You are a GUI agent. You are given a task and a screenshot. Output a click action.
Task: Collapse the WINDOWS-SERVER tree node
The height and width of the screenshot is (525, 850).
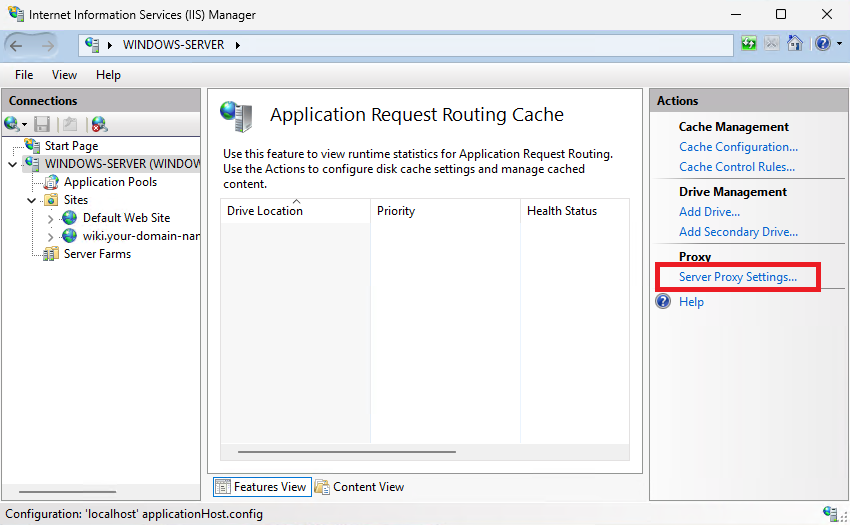click(x=12, y=164)
